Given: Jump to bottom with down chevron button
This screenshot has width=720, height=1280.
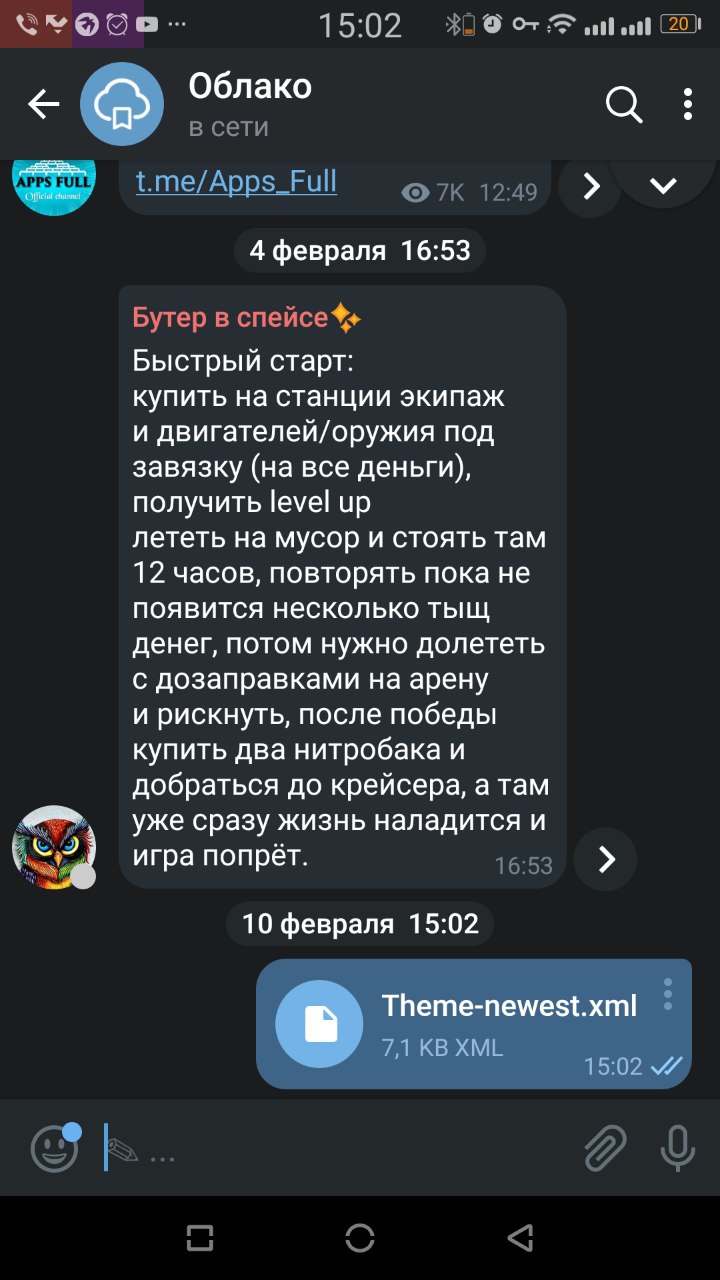Looking at the screenshot, I should (x=664, y=185).
